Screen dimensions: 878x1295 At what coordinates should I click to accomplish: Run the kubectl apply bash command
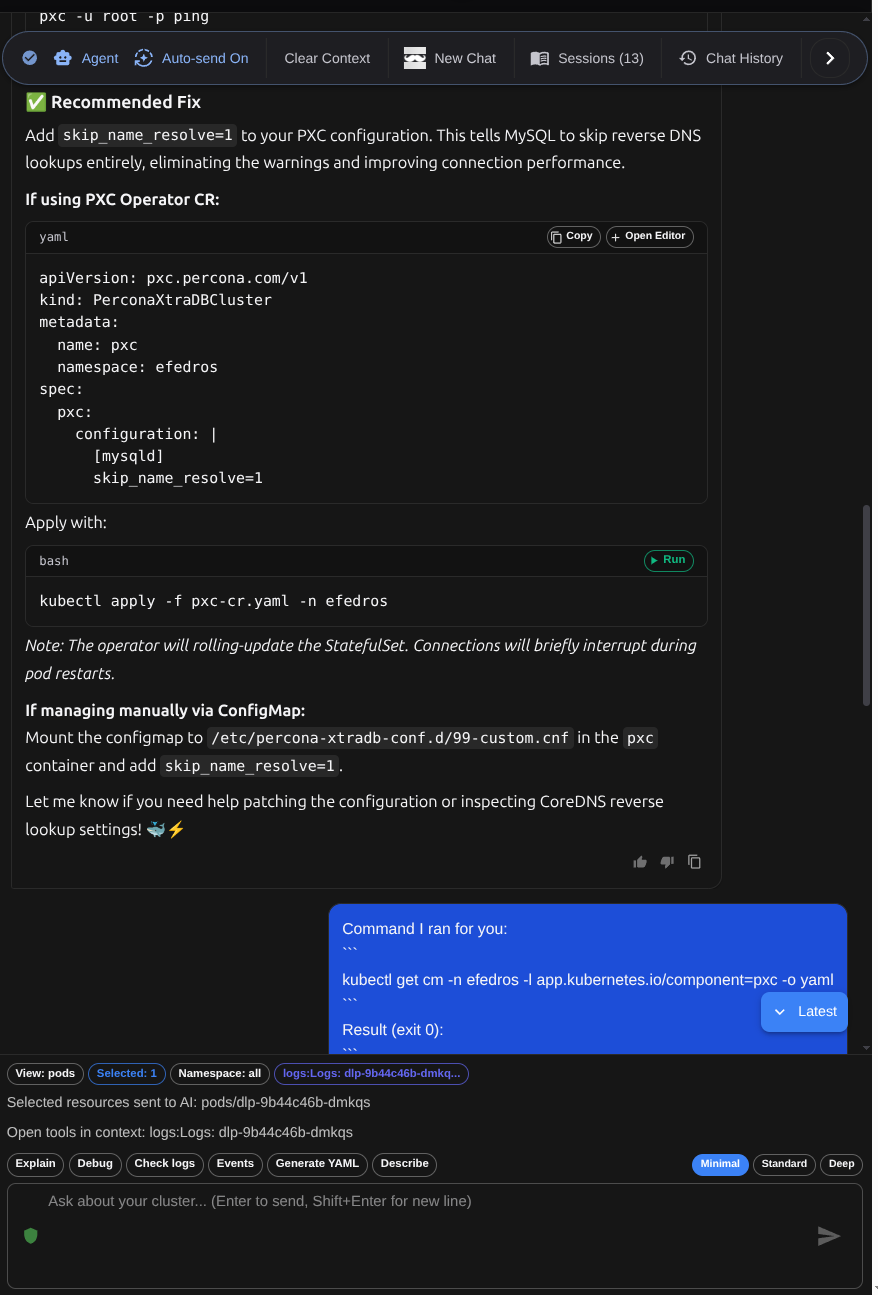click(668, 560)
